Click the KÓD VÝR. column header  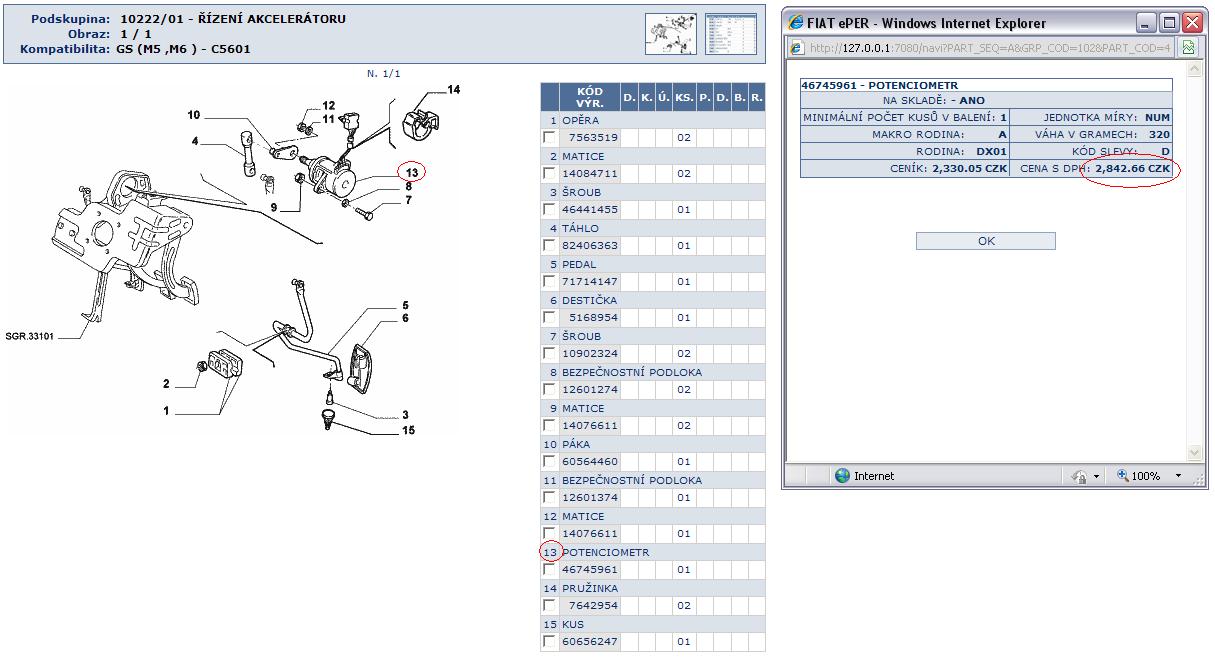coord(590,97)
